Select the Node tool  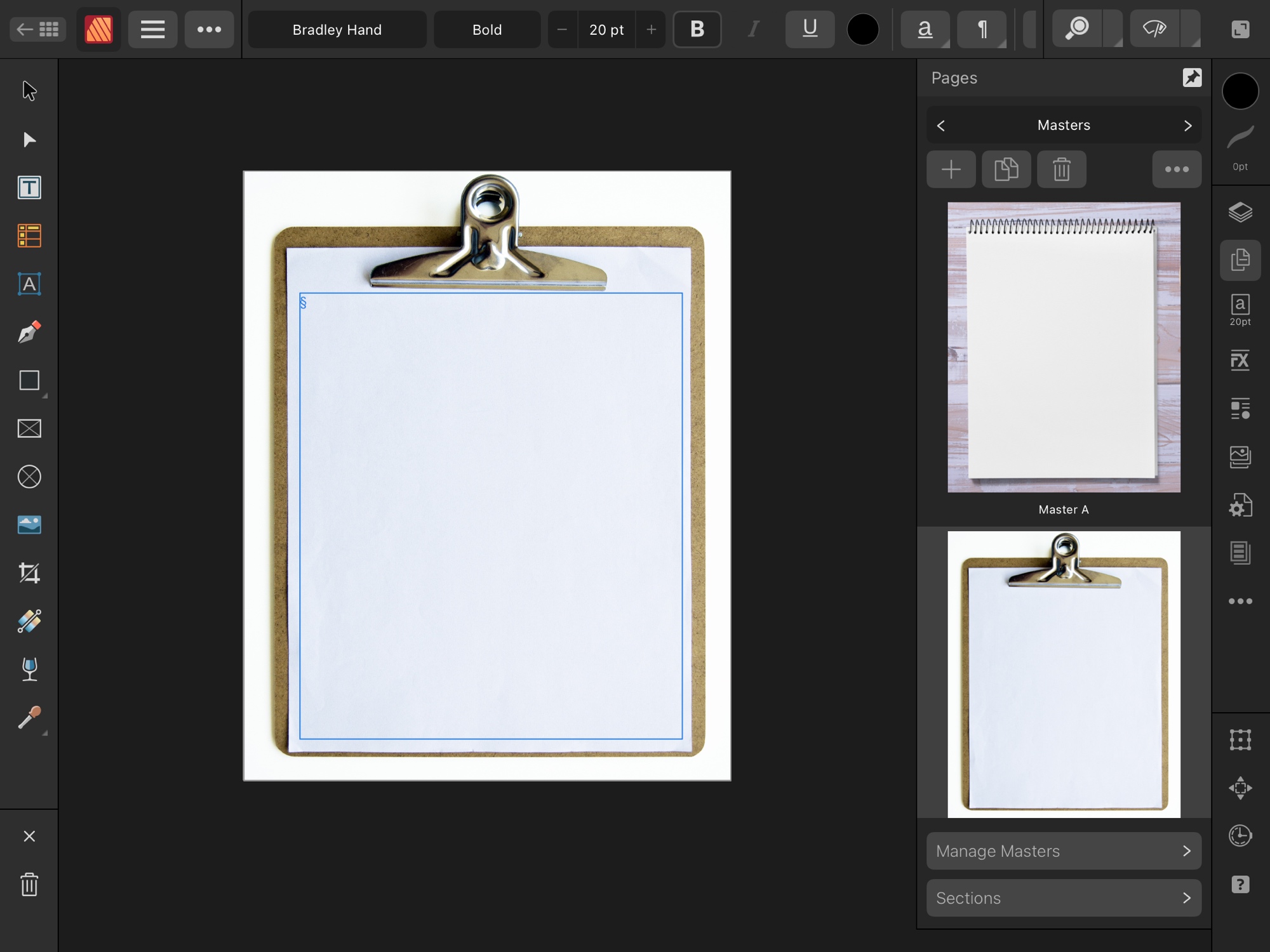(29, 140)
